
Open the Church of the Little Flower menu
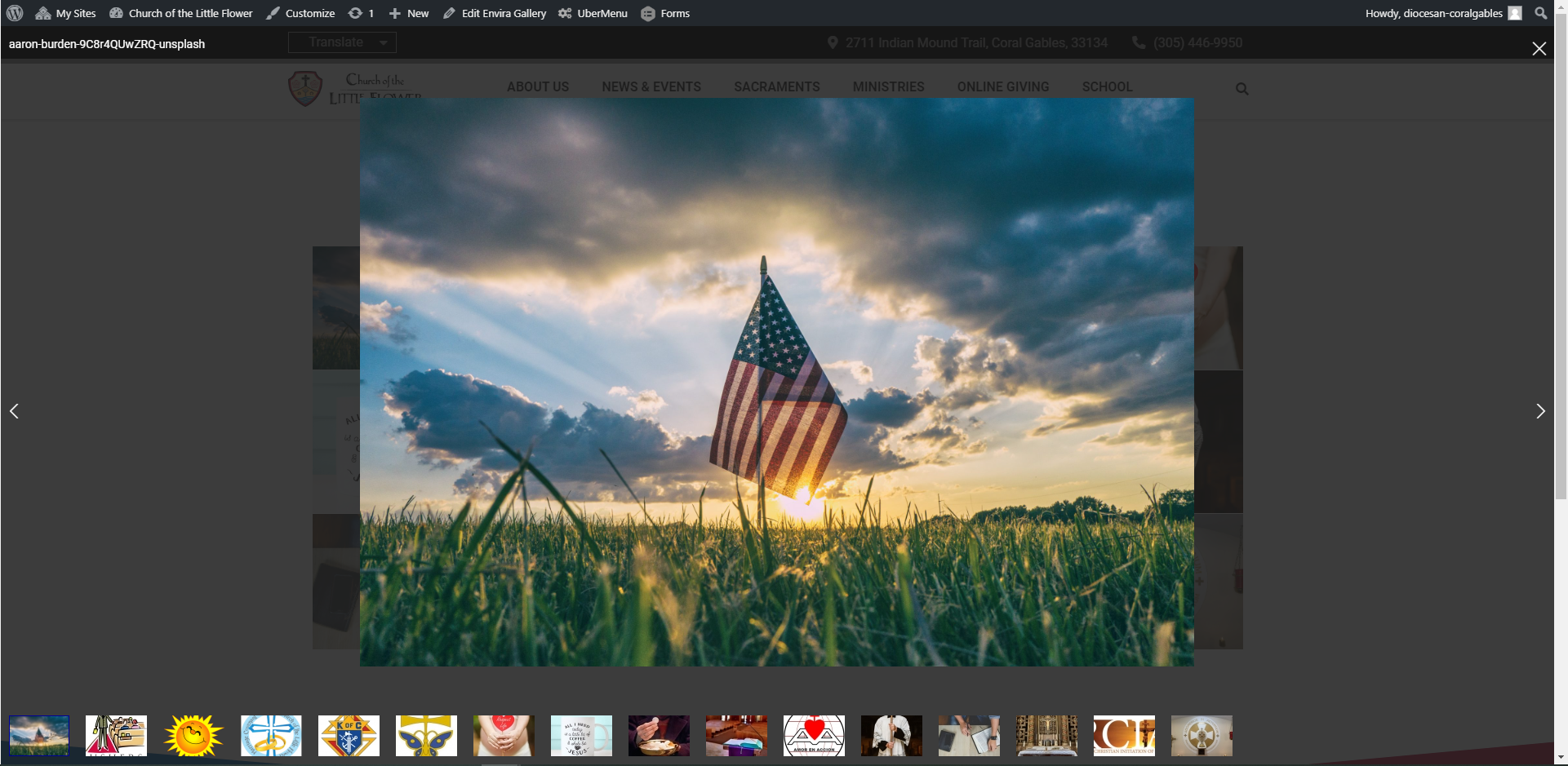181,13
